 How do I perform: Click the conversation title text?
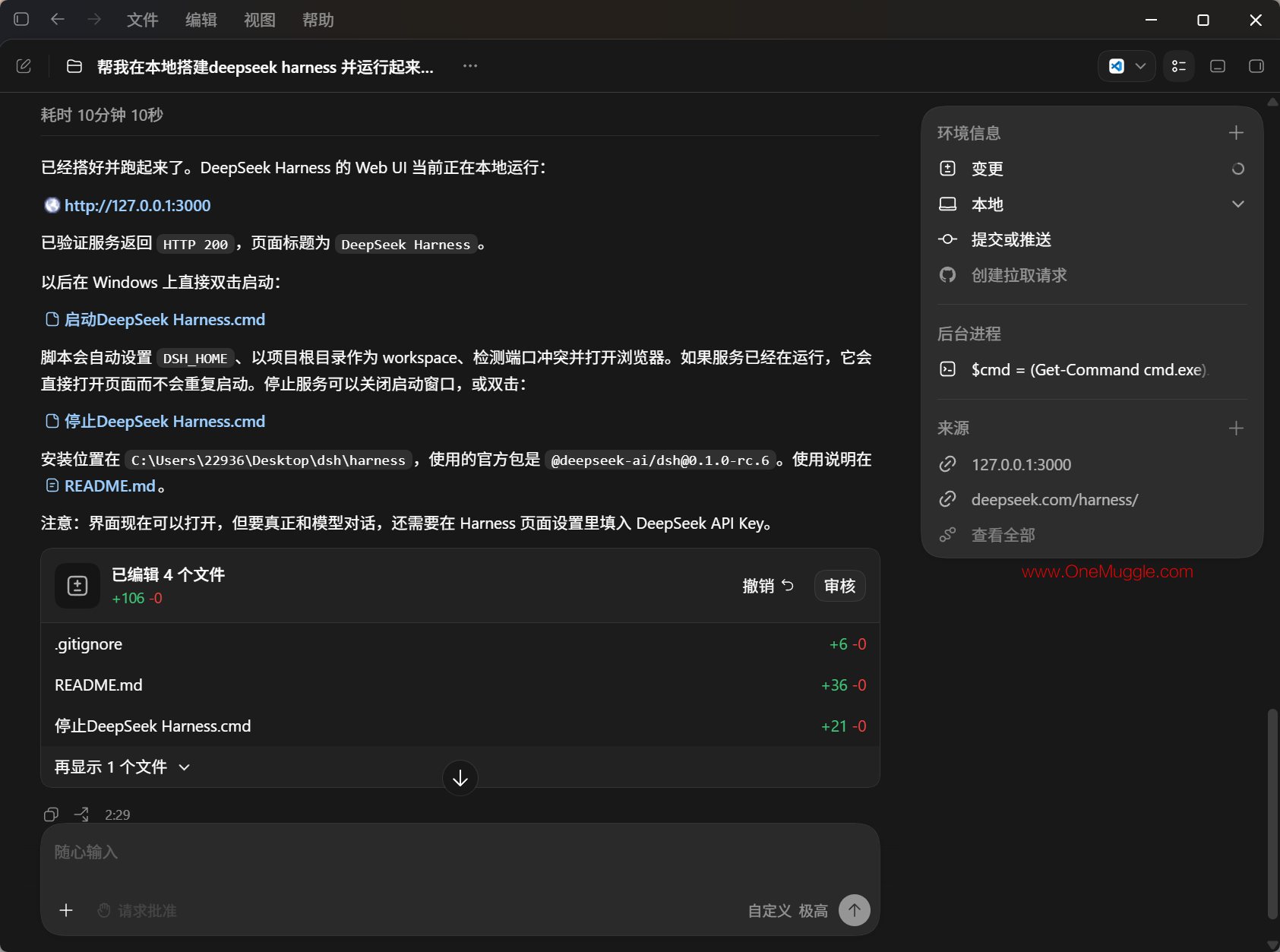(265, 67)
